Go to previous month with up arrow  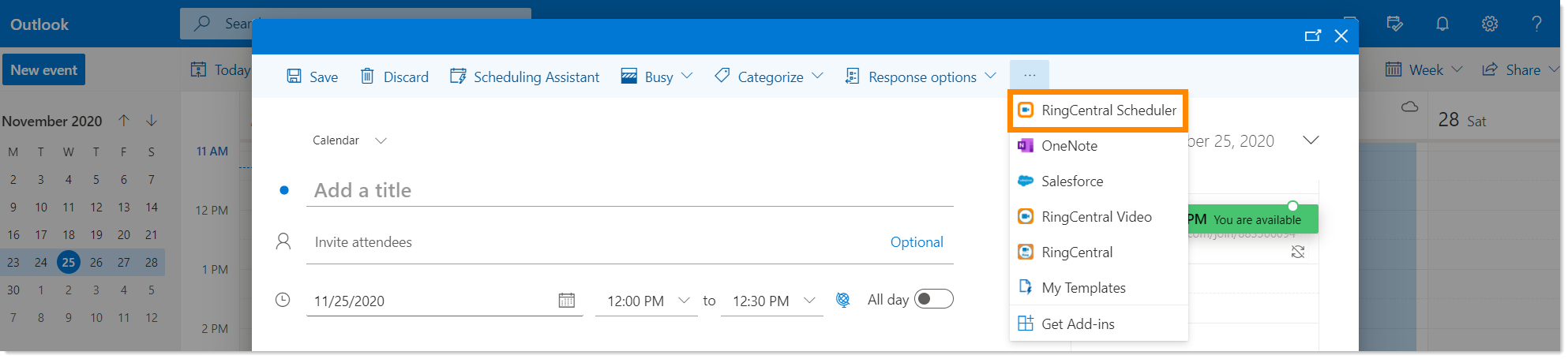pos(124,121)
